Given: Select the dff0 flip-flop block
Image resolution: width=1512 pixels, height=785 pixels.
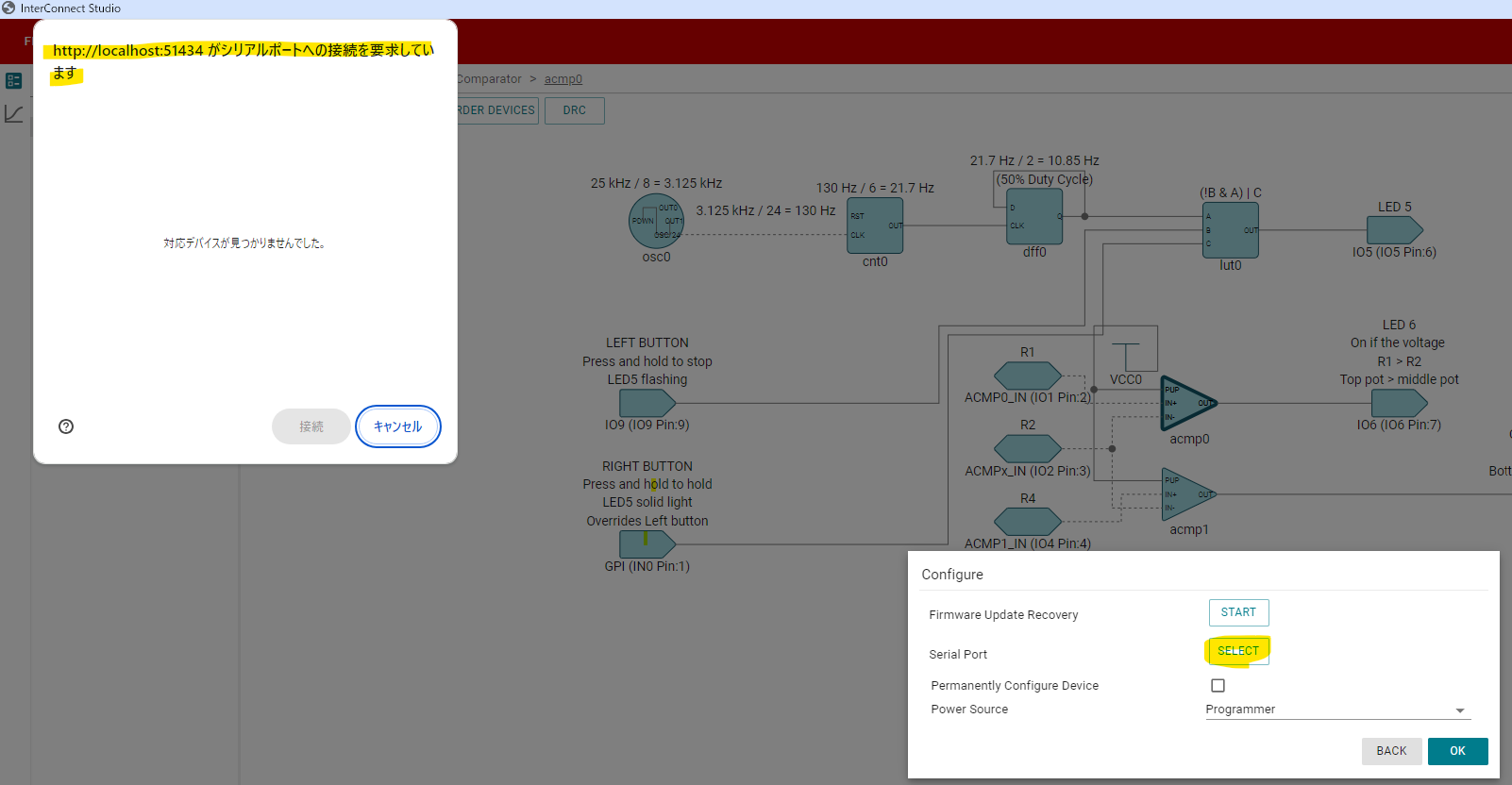Looking at the screenshot, I should [x=1034, y=217].
